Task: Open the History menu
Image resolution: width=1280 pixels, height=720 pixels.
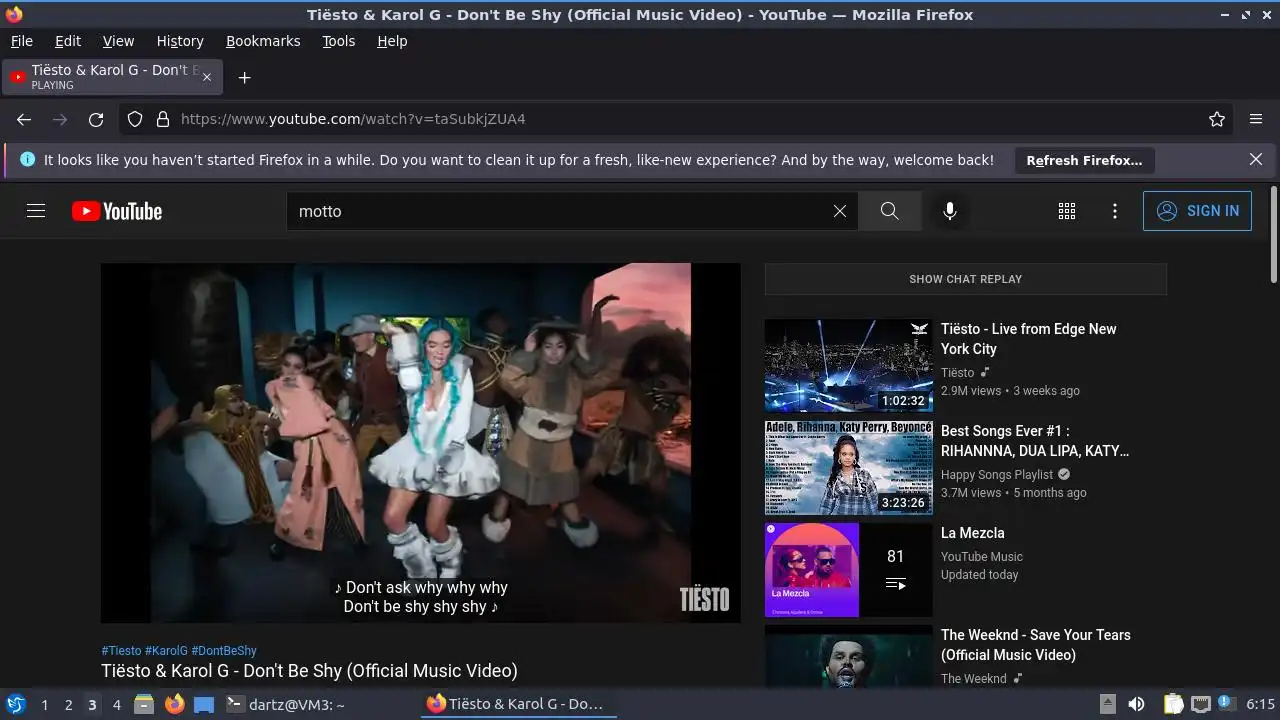Action: pyautogui.click(x=180, y=41)
